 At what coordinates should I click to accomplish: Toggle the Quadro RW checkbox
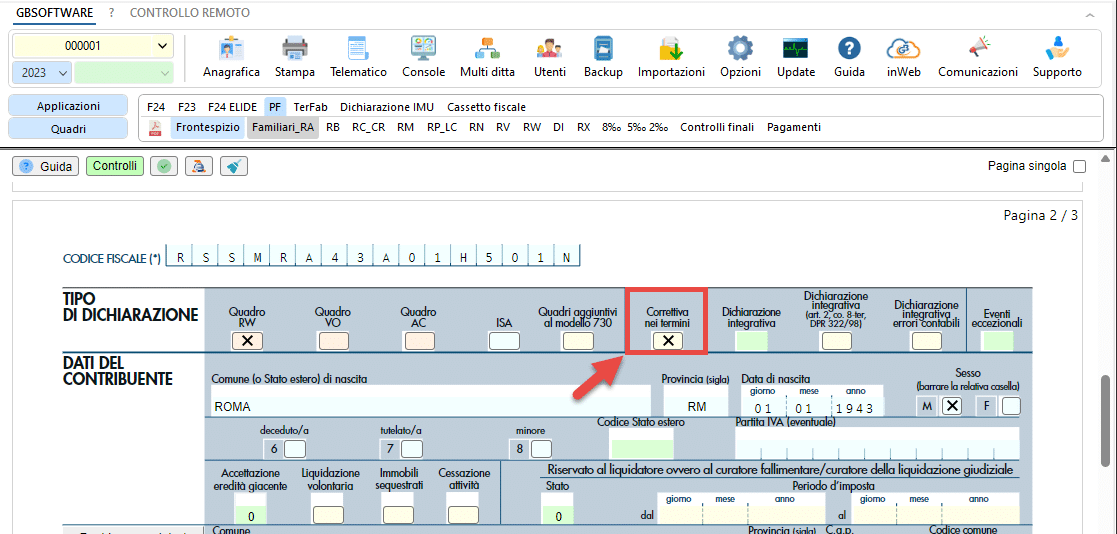pos(247,341)
